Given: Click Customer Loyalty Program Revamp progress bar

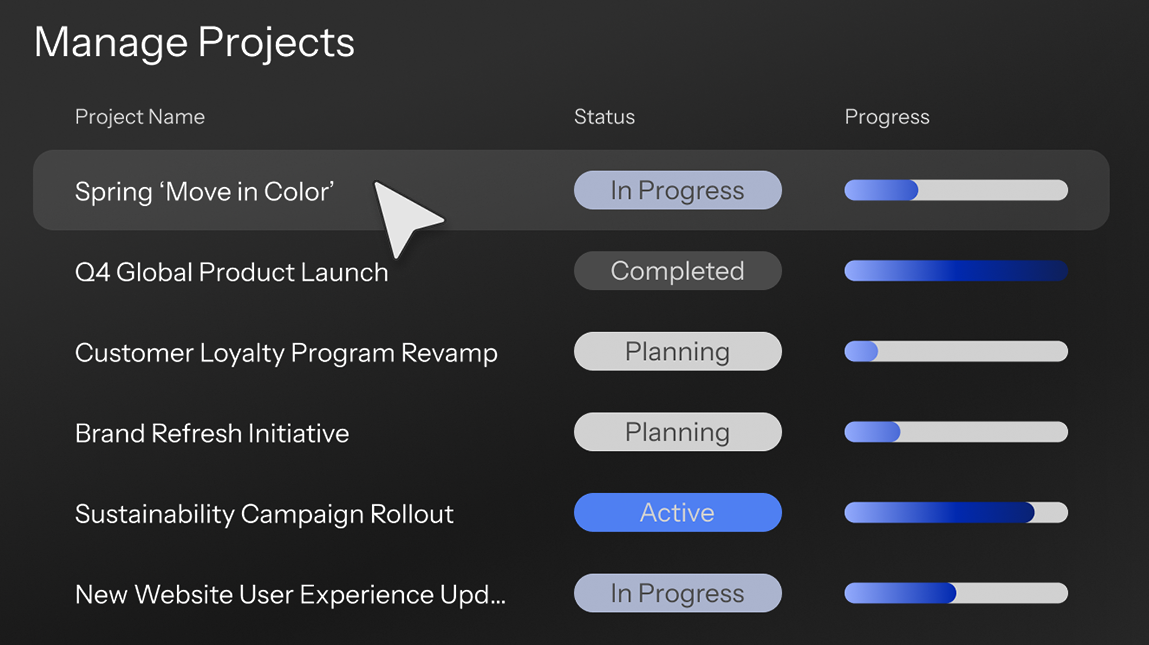Looking at the screenshot, I should point(956,352).
